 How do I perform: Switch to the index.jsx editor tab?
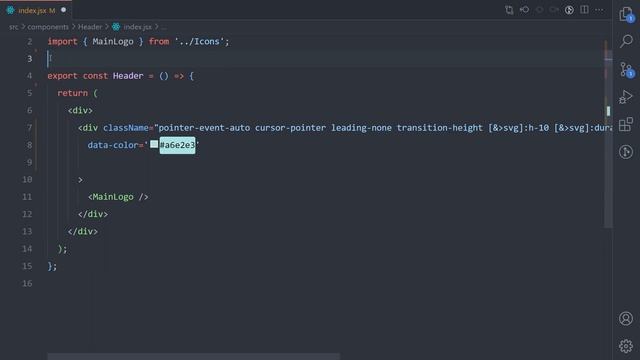pyautogui.click(x=36, y=11)
